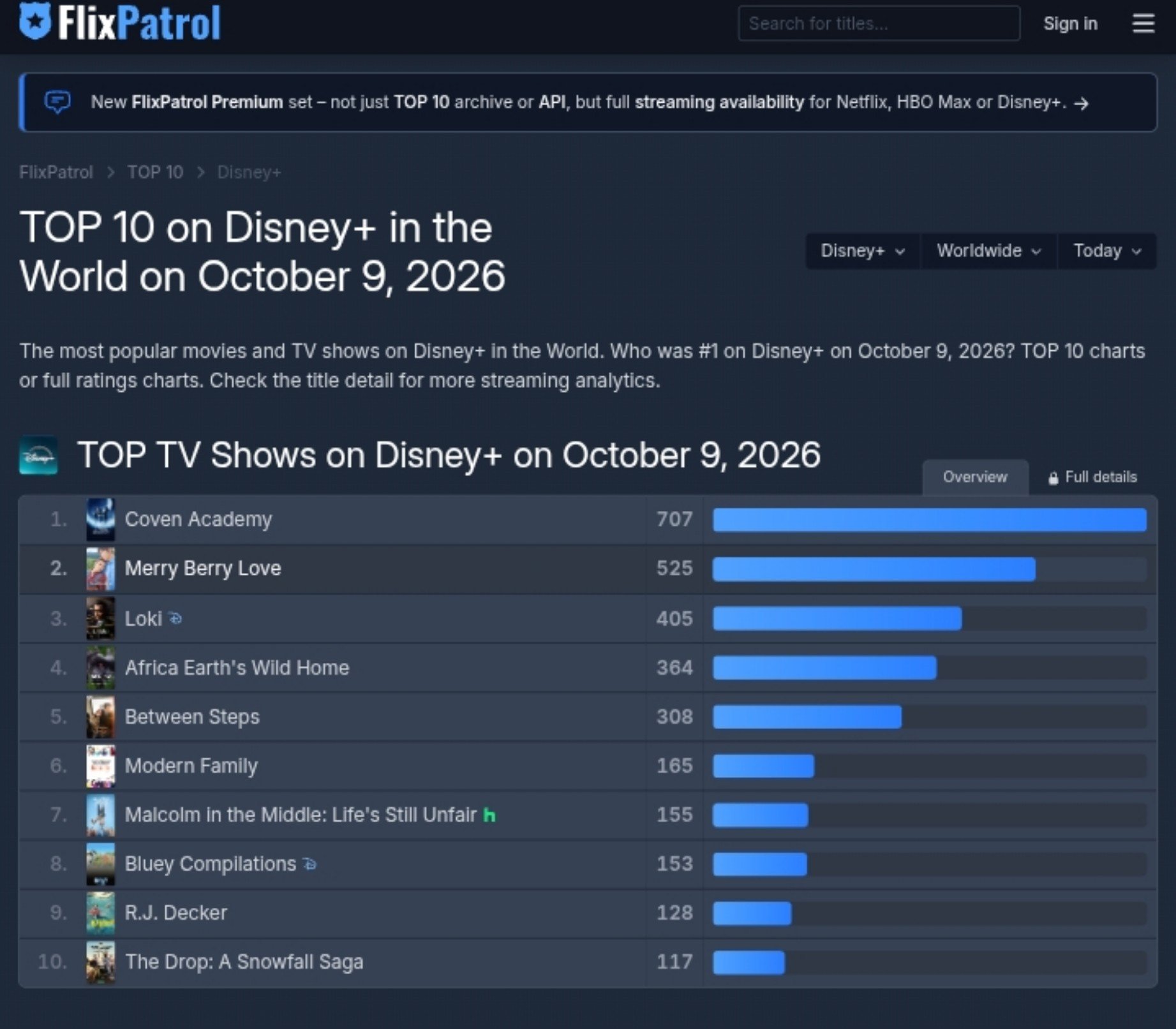
Task: Click the score 117 for The Drop
Action: pyautogui.click(x=674, y=962)
